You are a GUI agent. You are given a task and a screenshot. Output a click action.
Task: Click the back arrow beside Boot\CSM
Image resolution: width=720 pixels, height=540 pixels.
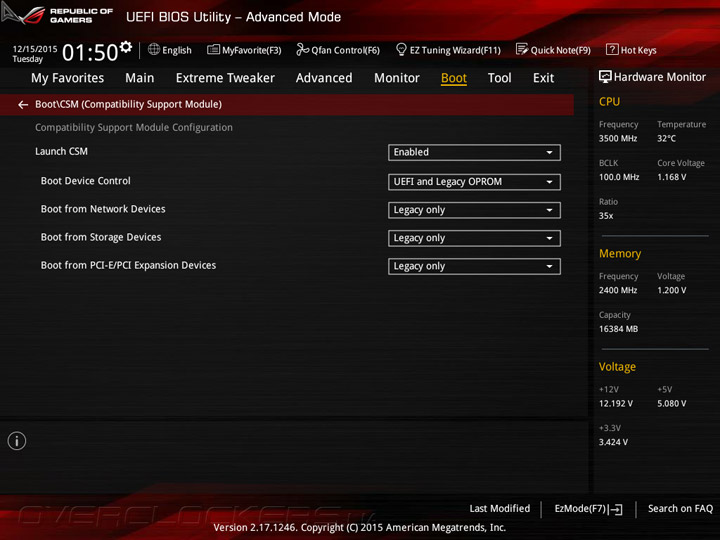23,105
